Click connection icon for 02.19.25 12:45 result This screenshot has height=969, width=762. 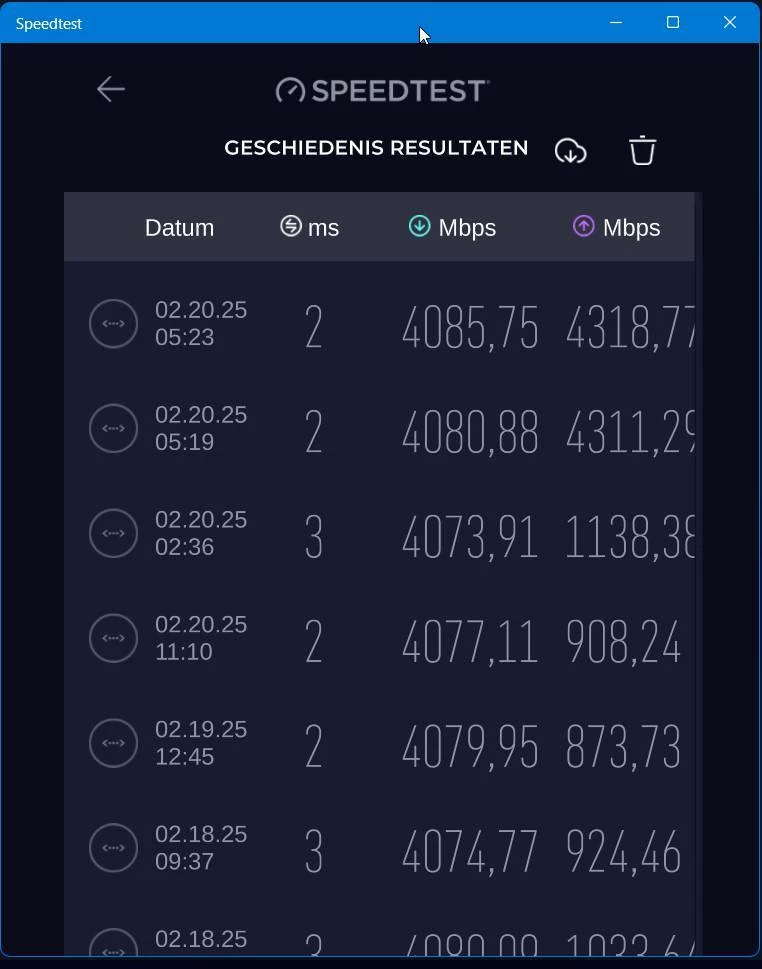[x=113, y=743]
